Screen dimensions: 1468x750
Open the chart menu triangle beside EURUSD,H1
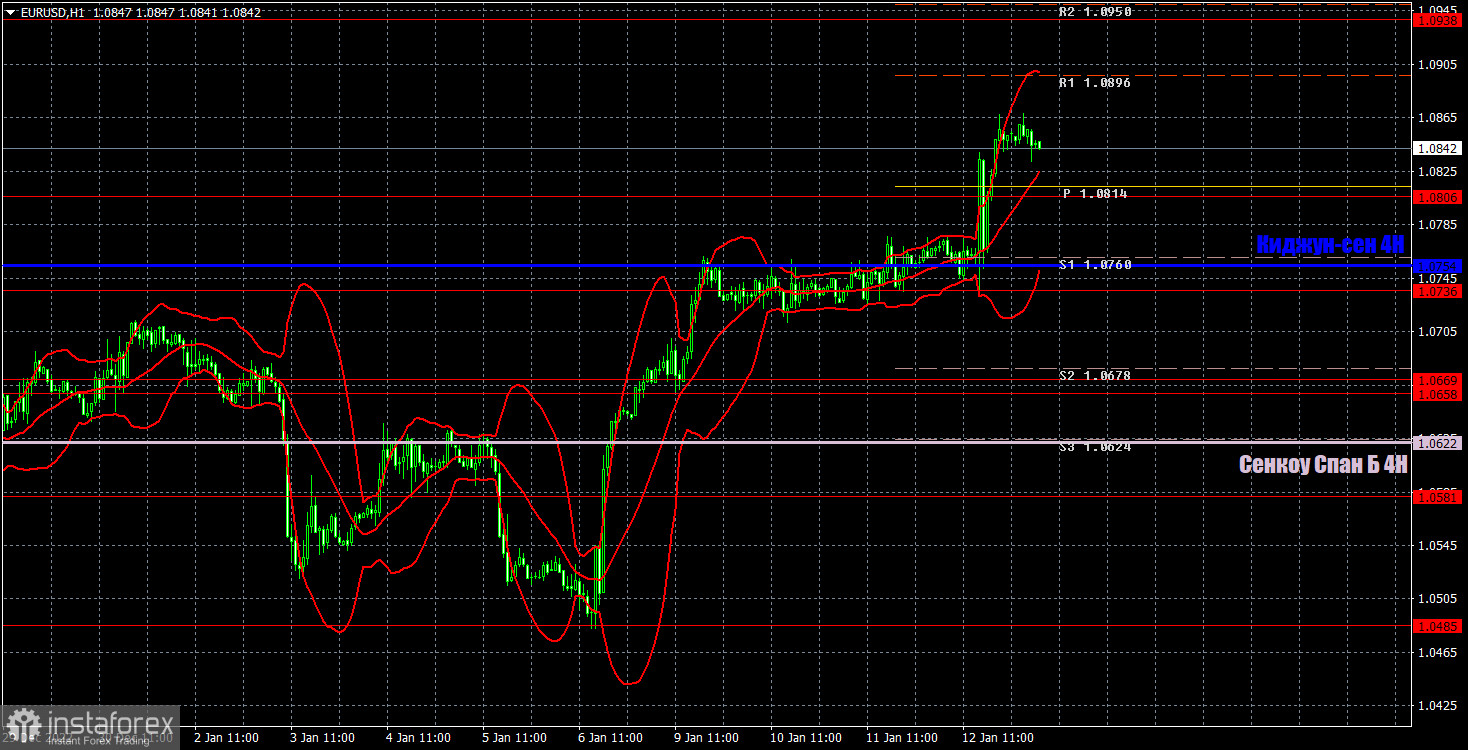point(9,13)
